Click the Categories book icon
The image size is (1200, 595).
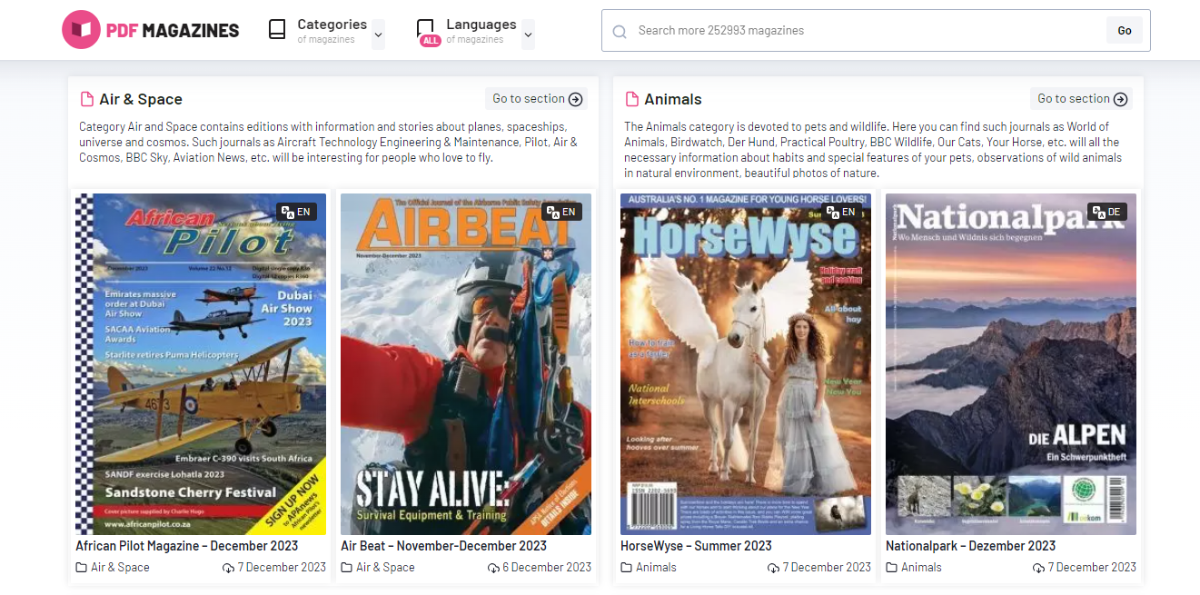click(277, 30)
